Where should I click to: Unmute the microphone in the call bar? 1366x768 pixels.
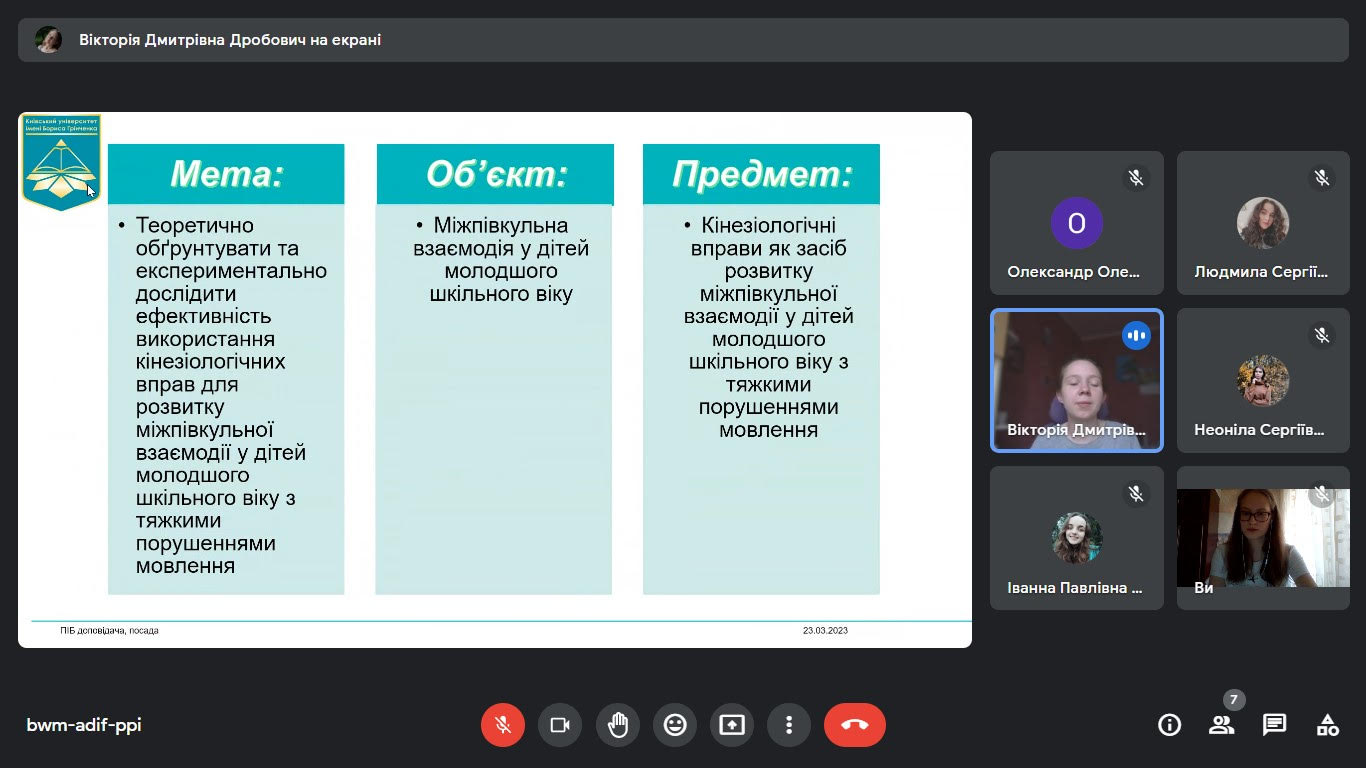point(503,725)
